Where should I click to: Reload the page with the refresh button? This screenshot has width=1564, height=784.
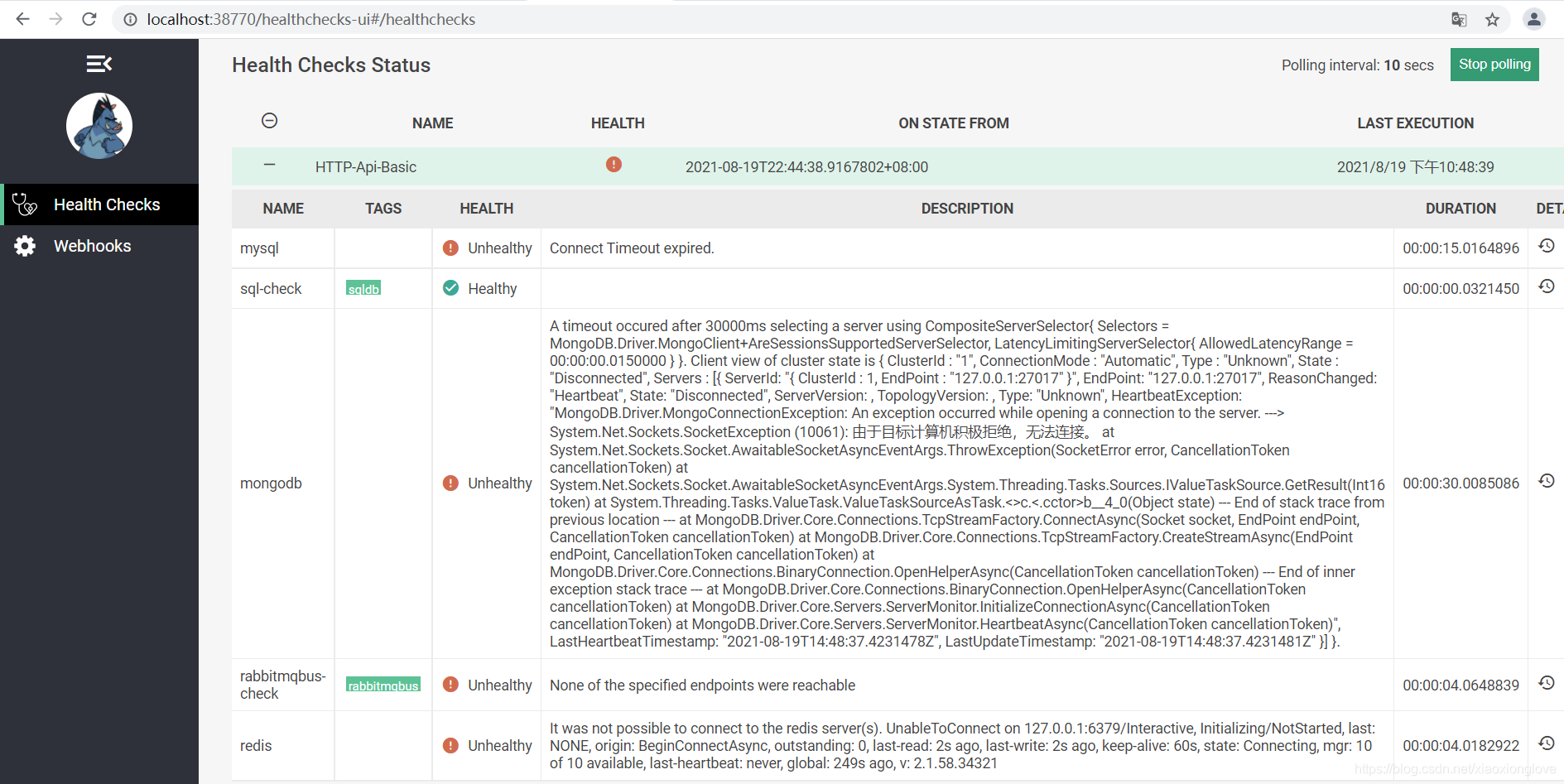click(89, 19)
